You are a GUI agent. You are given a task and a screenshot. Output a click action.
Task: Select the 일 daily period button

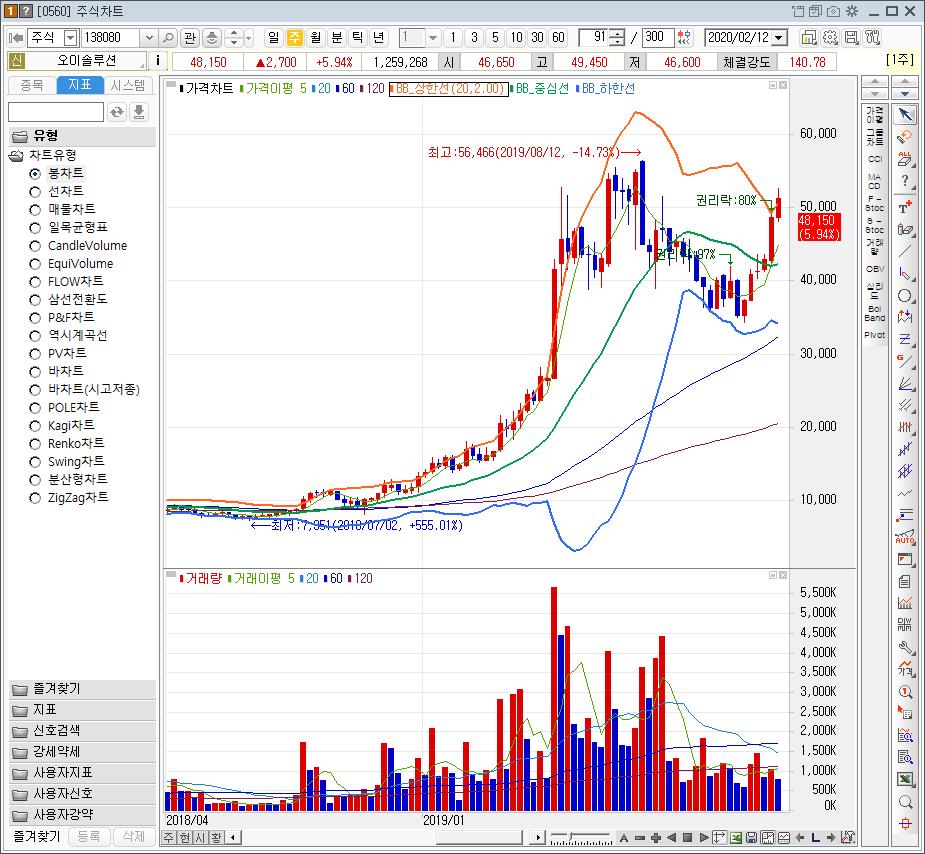coord(273,38)
